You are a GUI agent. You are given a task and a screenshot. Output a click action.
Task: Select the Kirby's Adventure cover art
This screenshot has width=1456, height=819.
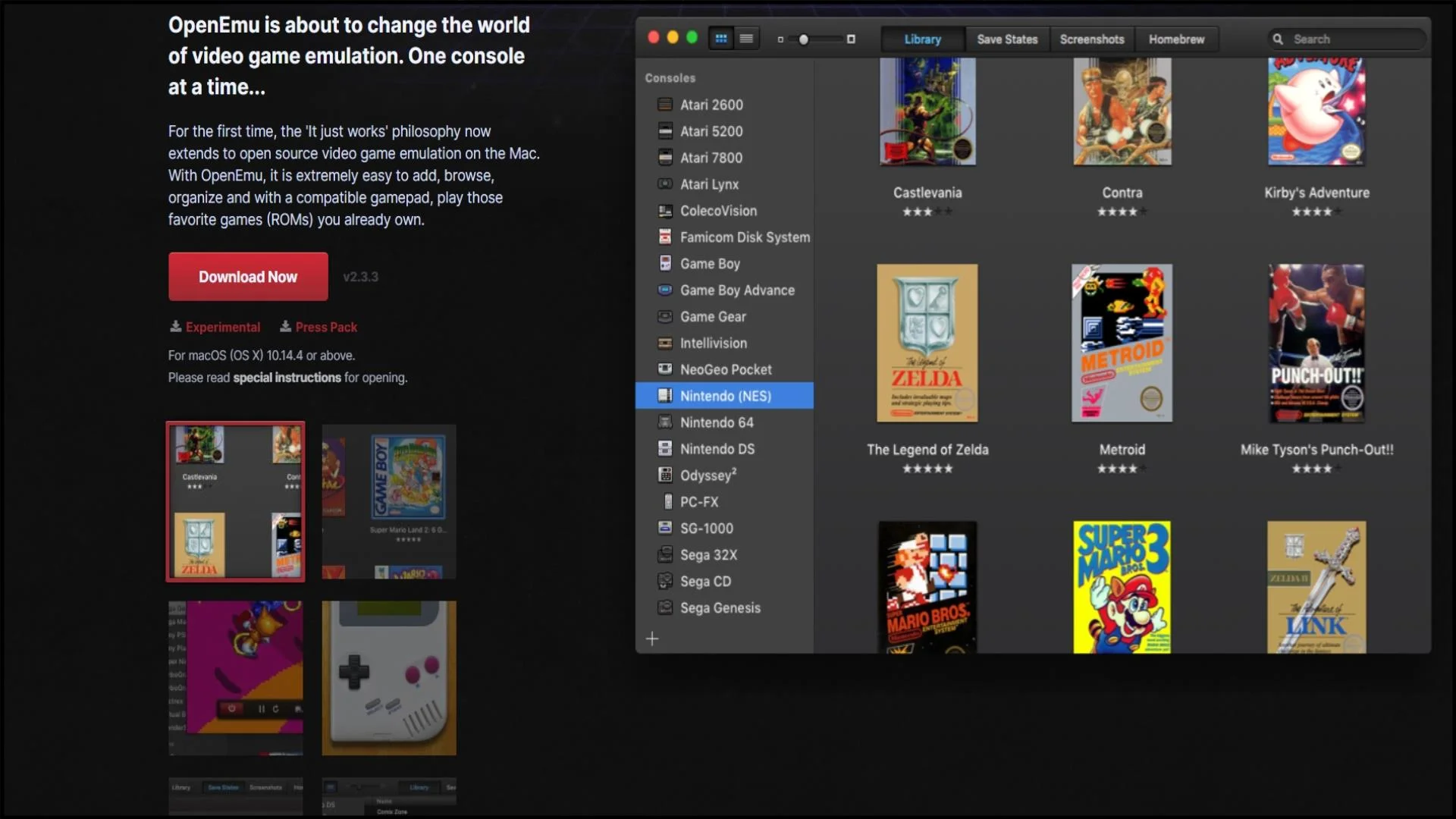(x=1316, y=111)
